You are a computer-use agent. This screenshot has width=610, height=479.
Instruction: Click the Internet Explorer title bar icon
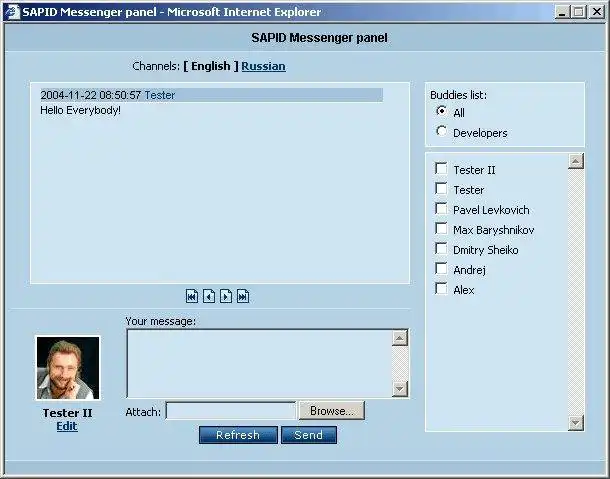coord(12,12)
